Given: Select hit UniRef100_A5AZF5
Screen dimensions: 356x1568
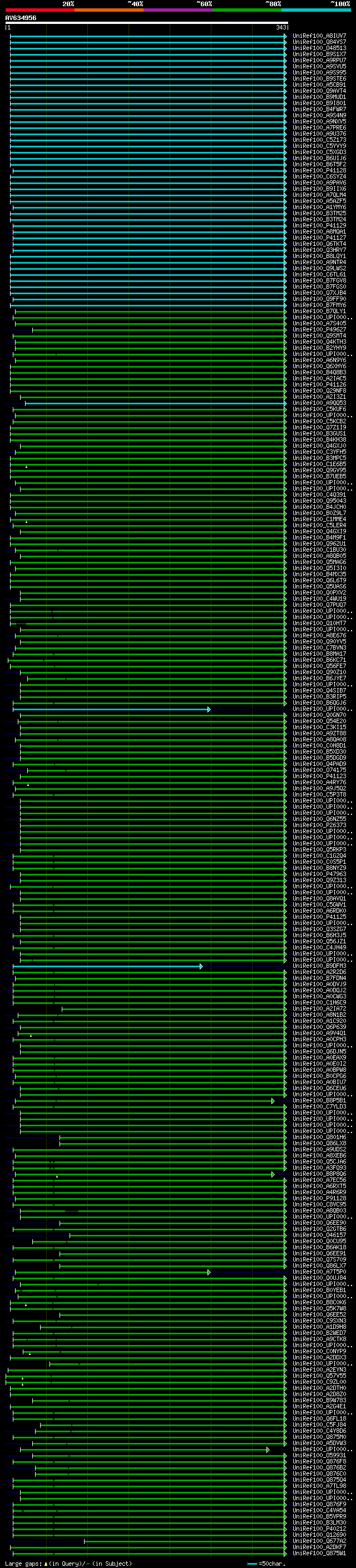Looking at the screenshot, I should [319, 201].
